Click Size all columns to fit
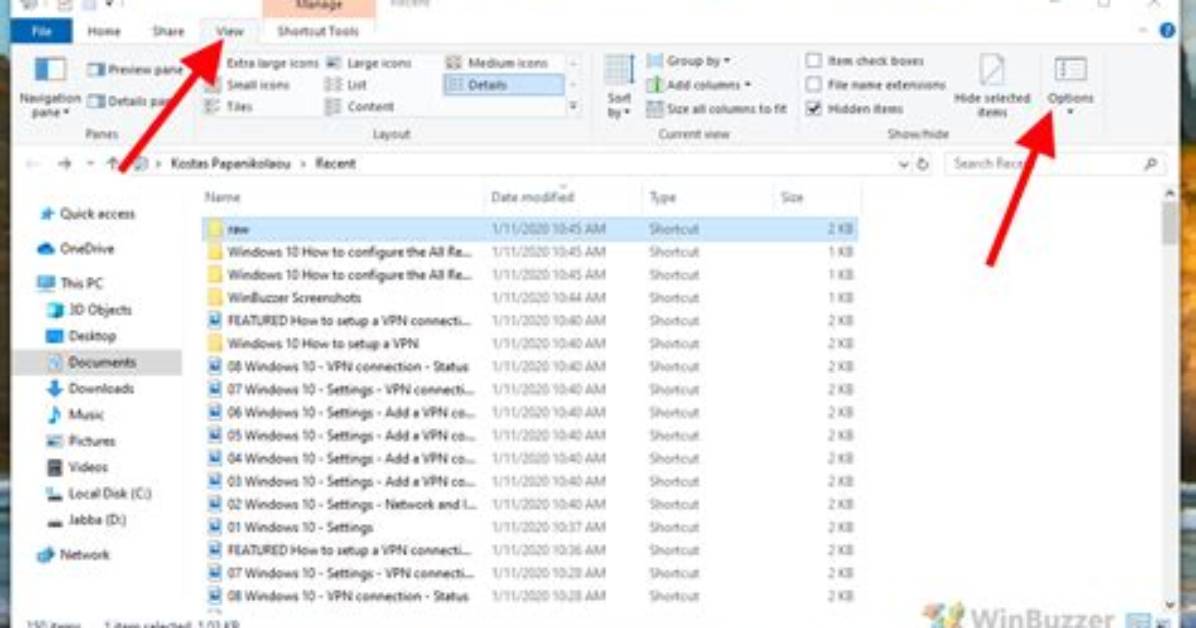Image resolution: width=1196 pixels, height=628 pixels. pos(716,109)
